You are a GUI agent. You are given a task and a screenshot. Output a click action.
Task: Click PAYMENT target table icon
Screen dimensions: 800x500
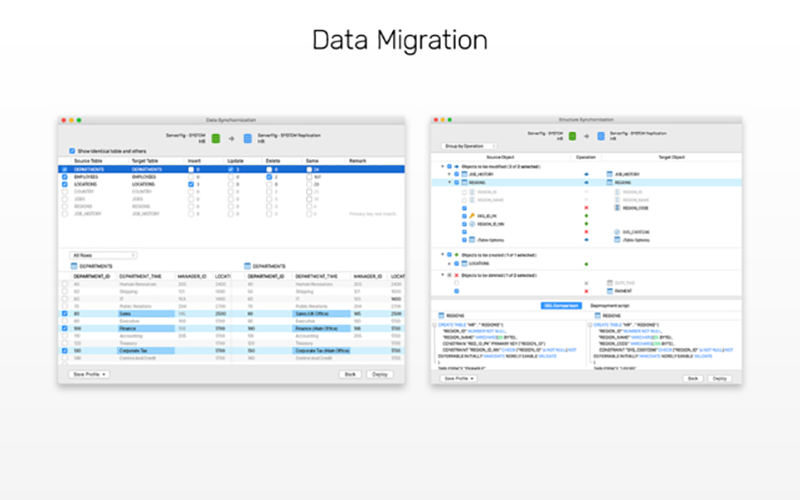[x=610, y=291]
